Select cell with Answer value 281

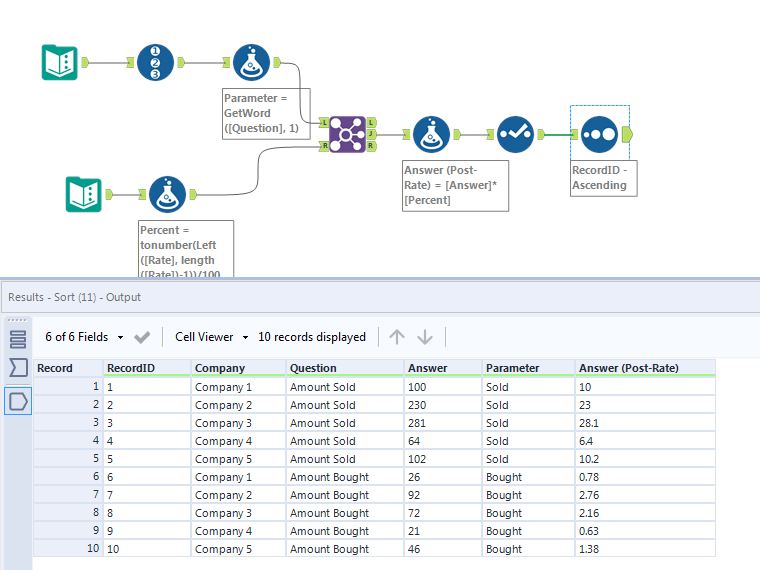pos(443,423)
